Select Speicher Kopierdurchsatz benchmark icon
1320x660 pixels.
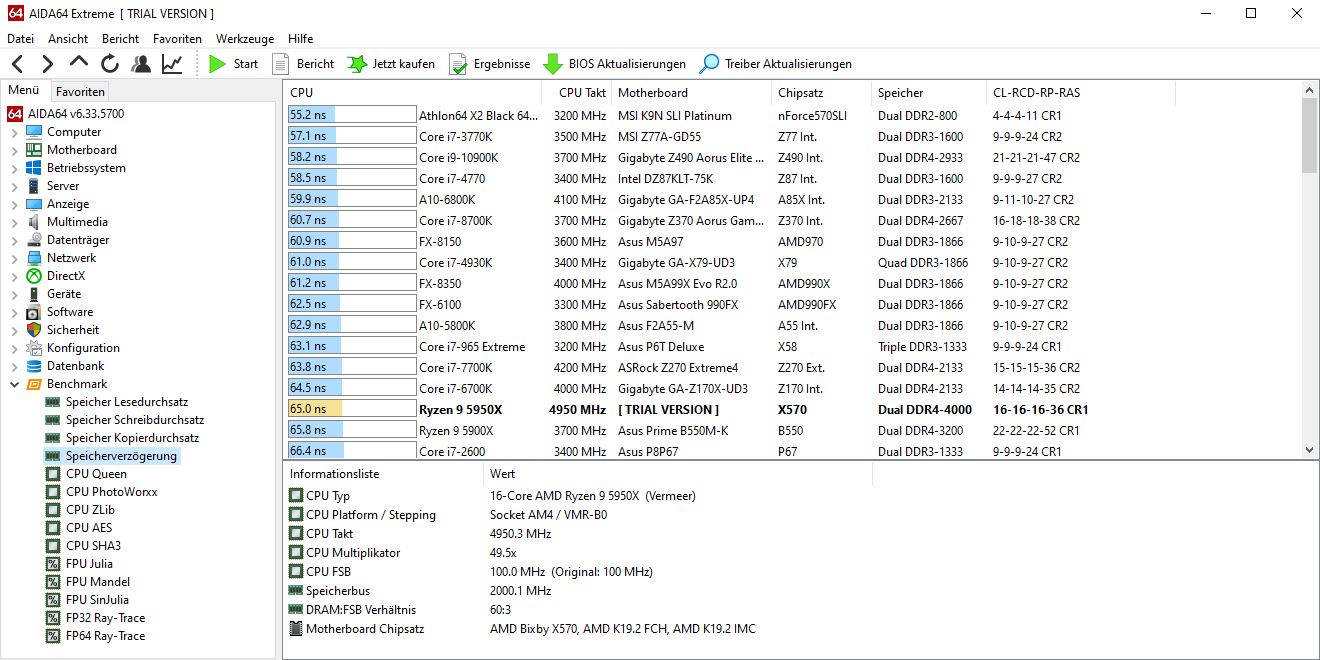pos(53,438)
